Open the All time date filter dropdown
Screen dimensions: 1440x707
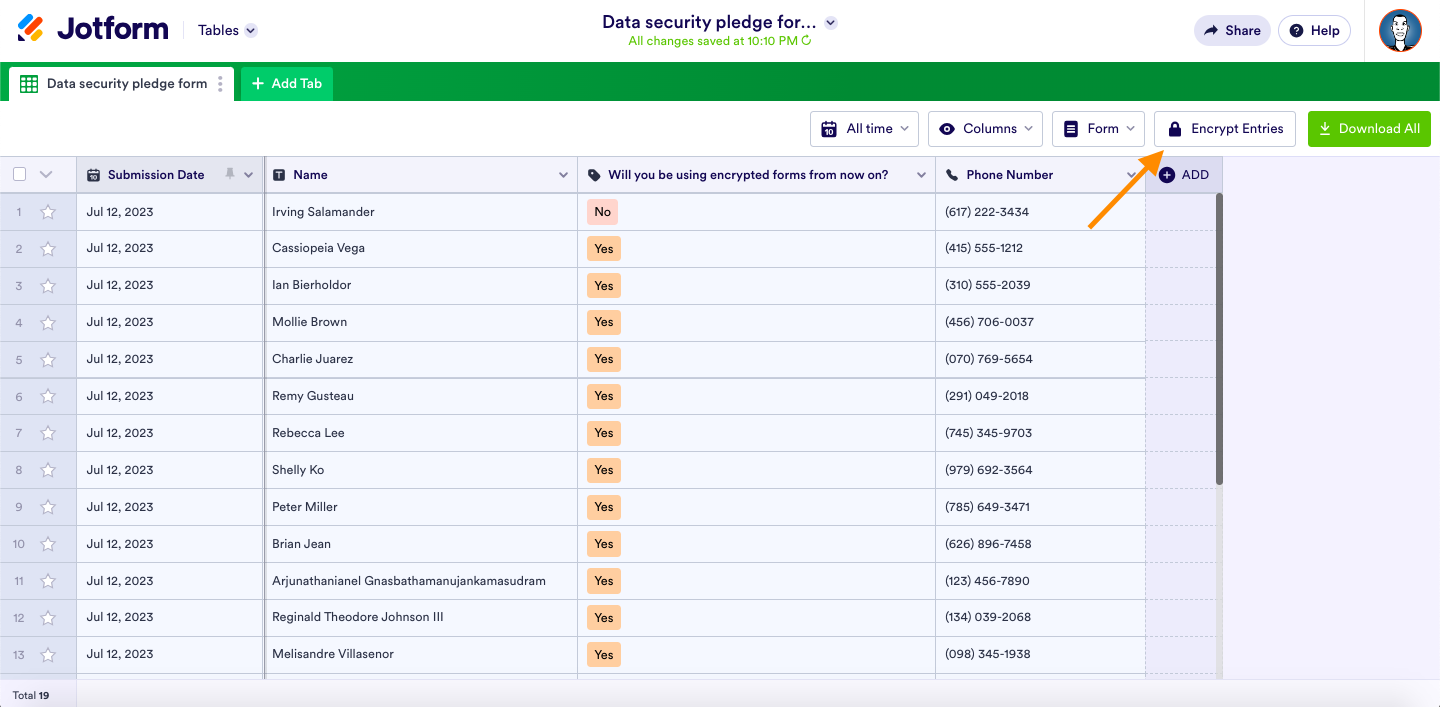click(x=865, y=129)
